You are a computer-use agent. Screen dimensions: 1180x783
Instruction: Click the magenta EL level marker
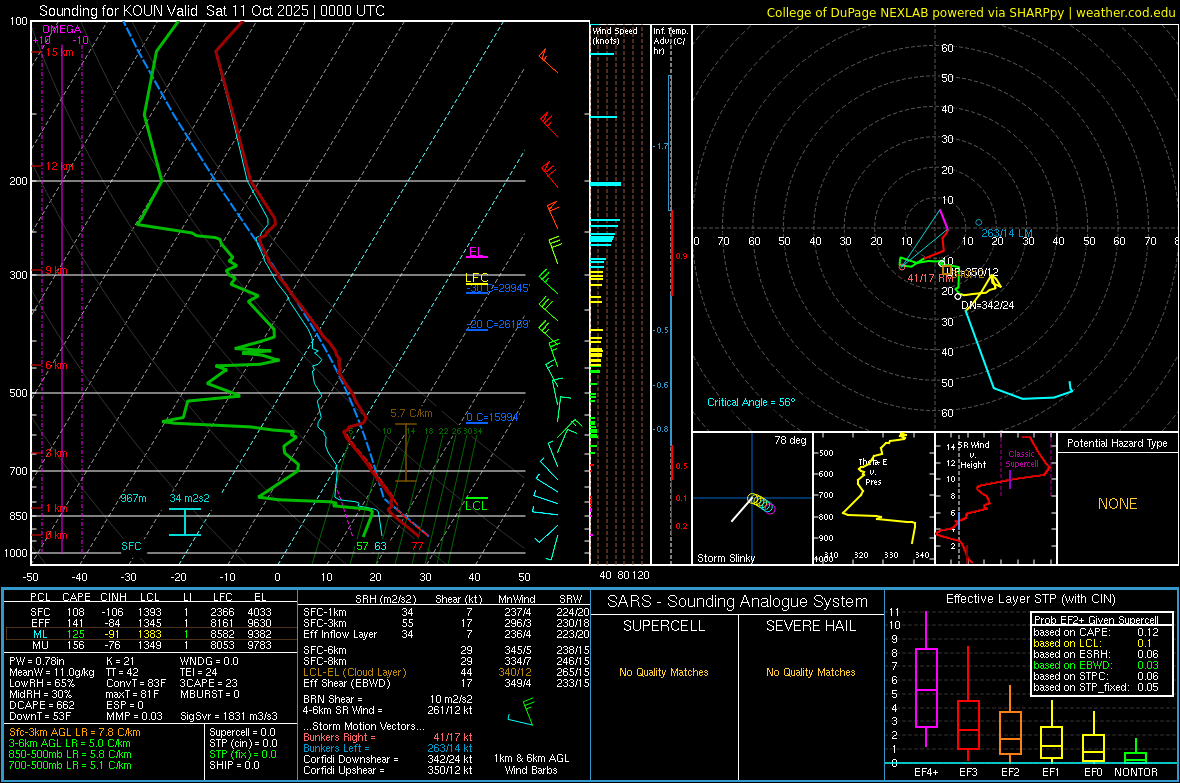click(x=476, y=252)
